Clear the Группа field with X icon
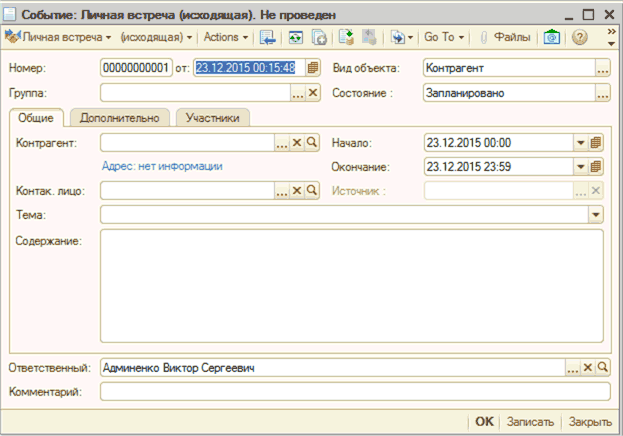Screen dimensions: 623x436 312,93
